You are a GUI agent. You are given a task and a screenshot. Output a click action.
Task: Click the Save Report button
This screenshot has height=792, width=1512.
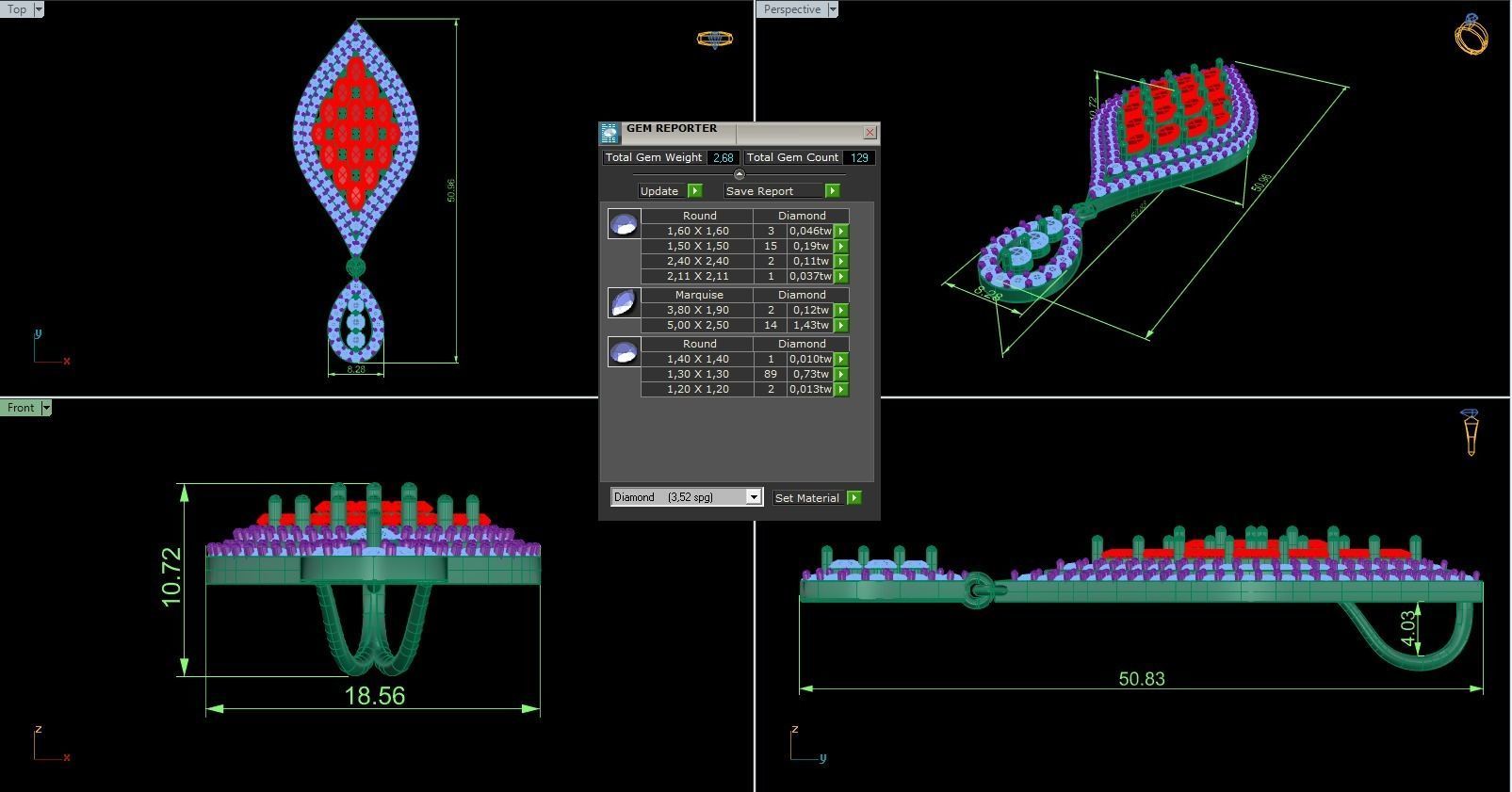[x=773, y=191]
